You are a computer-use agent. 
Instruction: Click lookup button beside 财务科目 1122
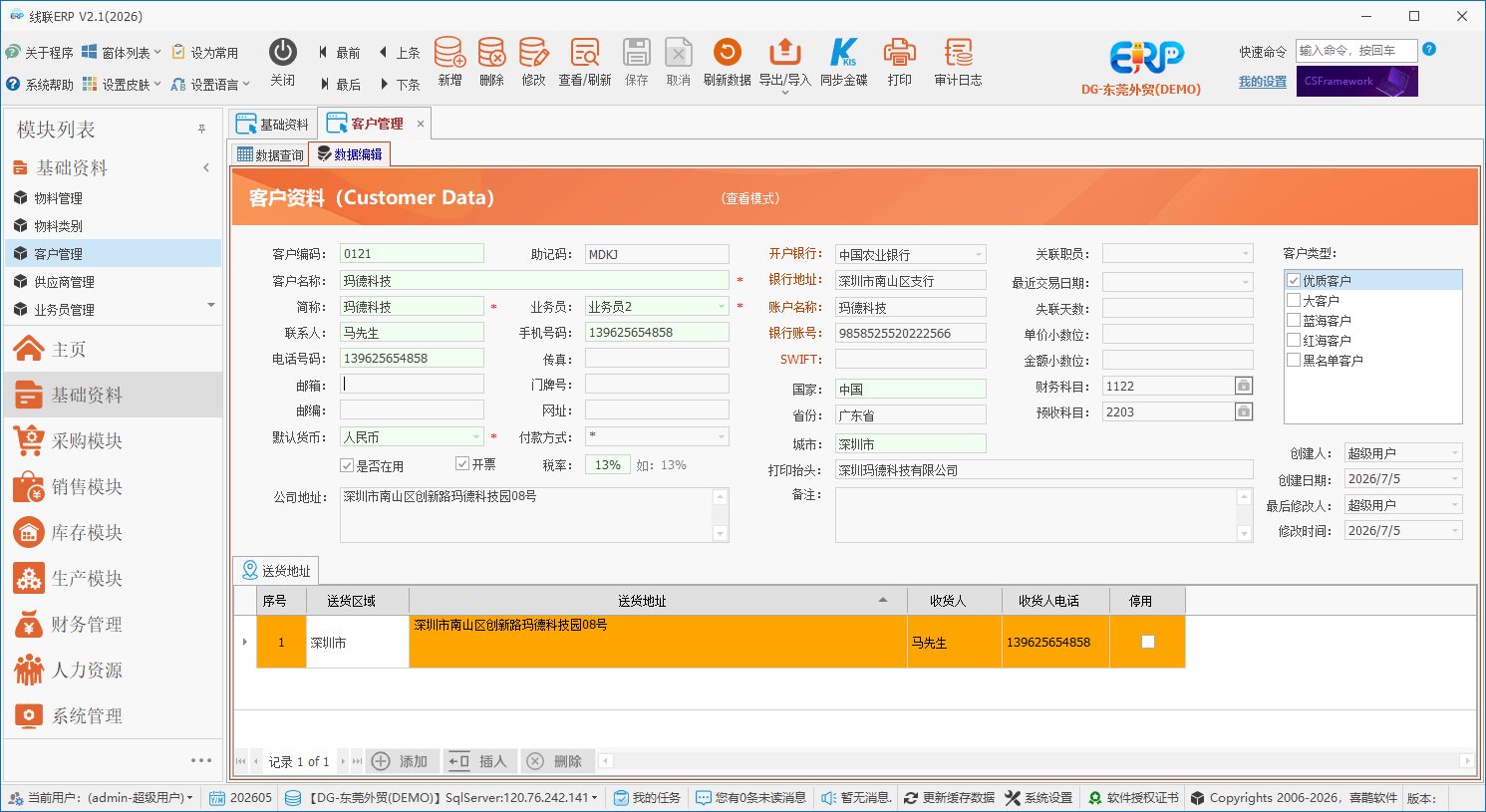tap(1244, 386)
